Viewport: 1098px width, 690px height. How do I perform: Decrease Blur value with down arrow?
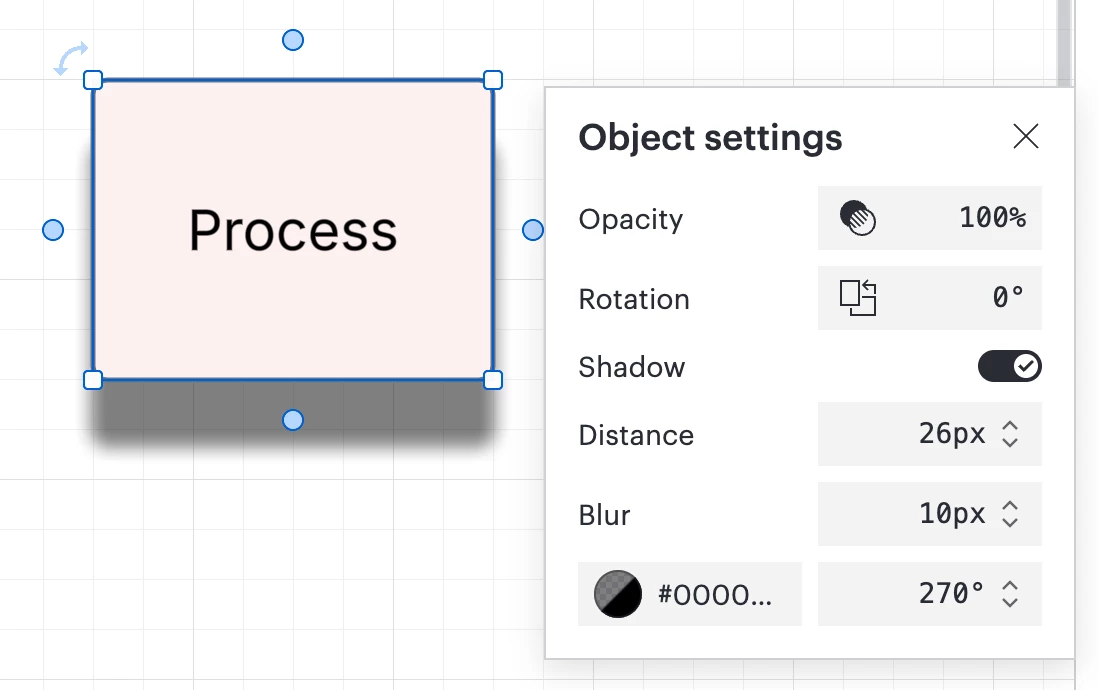pos(1010,522)
